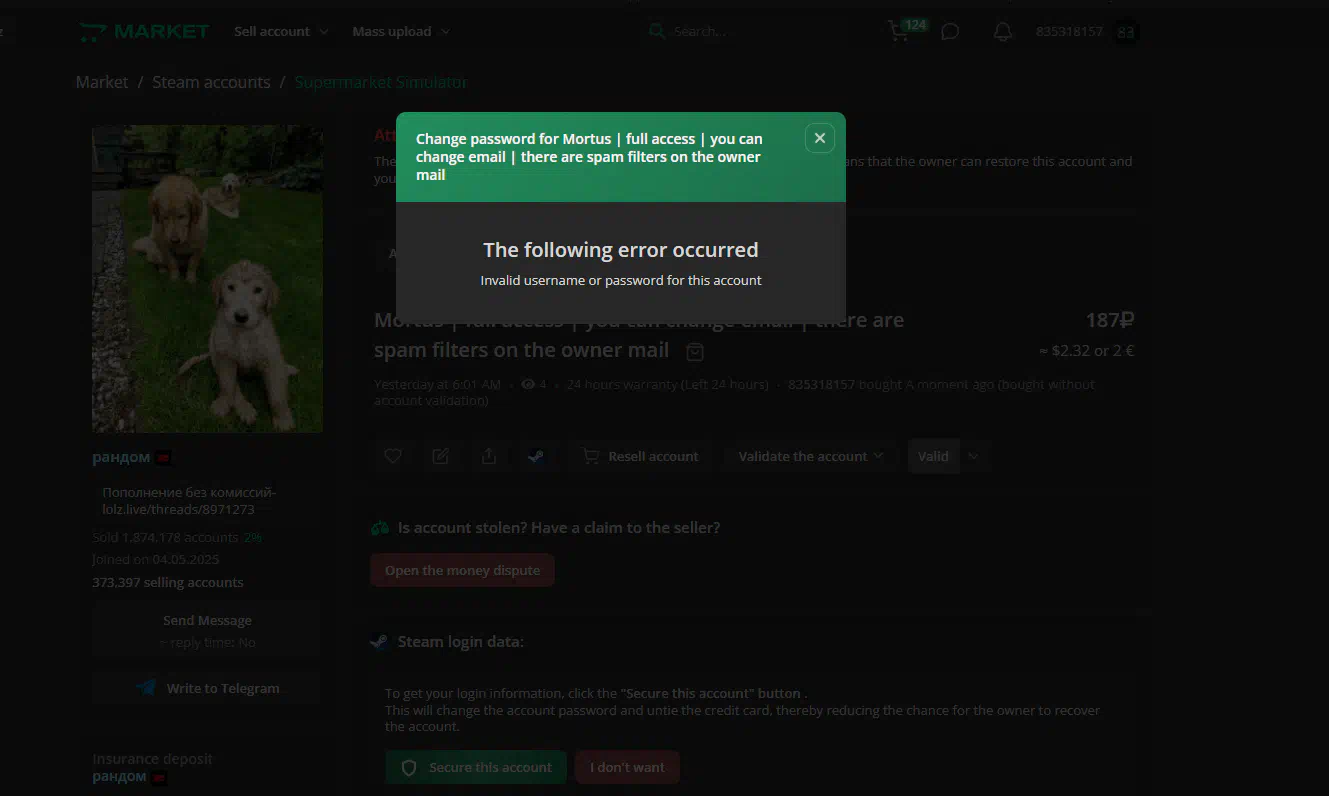
Task: Click the lolz.live/threads/8971273 status text
Action: click(x=179, y=509)
